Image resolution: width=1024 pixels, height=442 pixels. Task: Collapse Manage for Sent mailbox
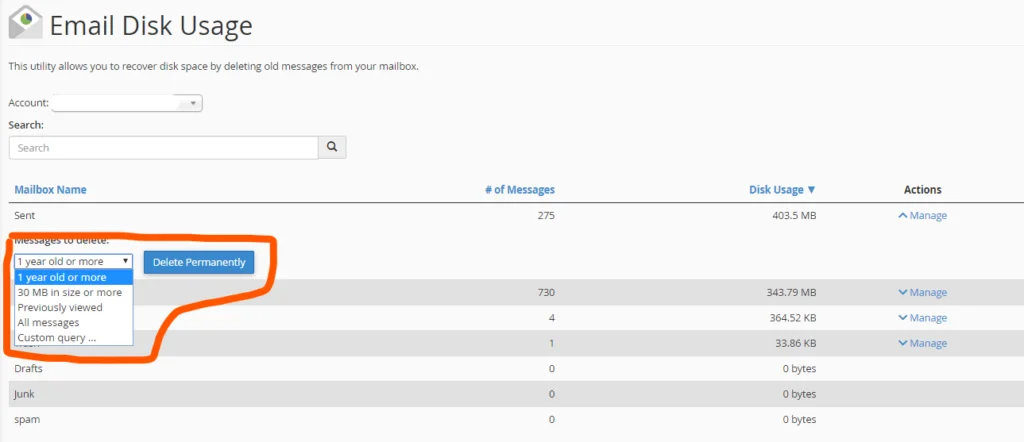coord(922,216)
